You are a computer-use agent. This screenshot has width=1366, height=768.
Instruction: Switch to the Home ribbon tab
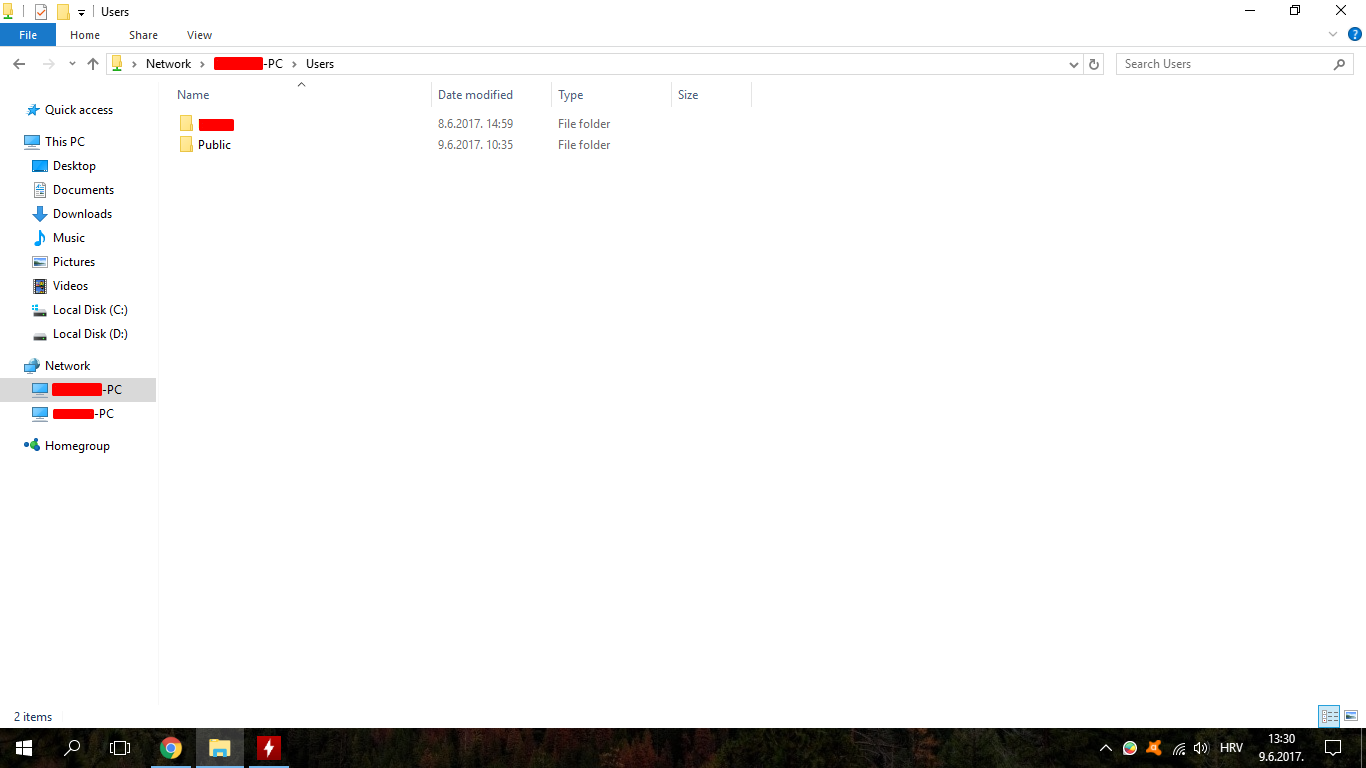(85, 35)
